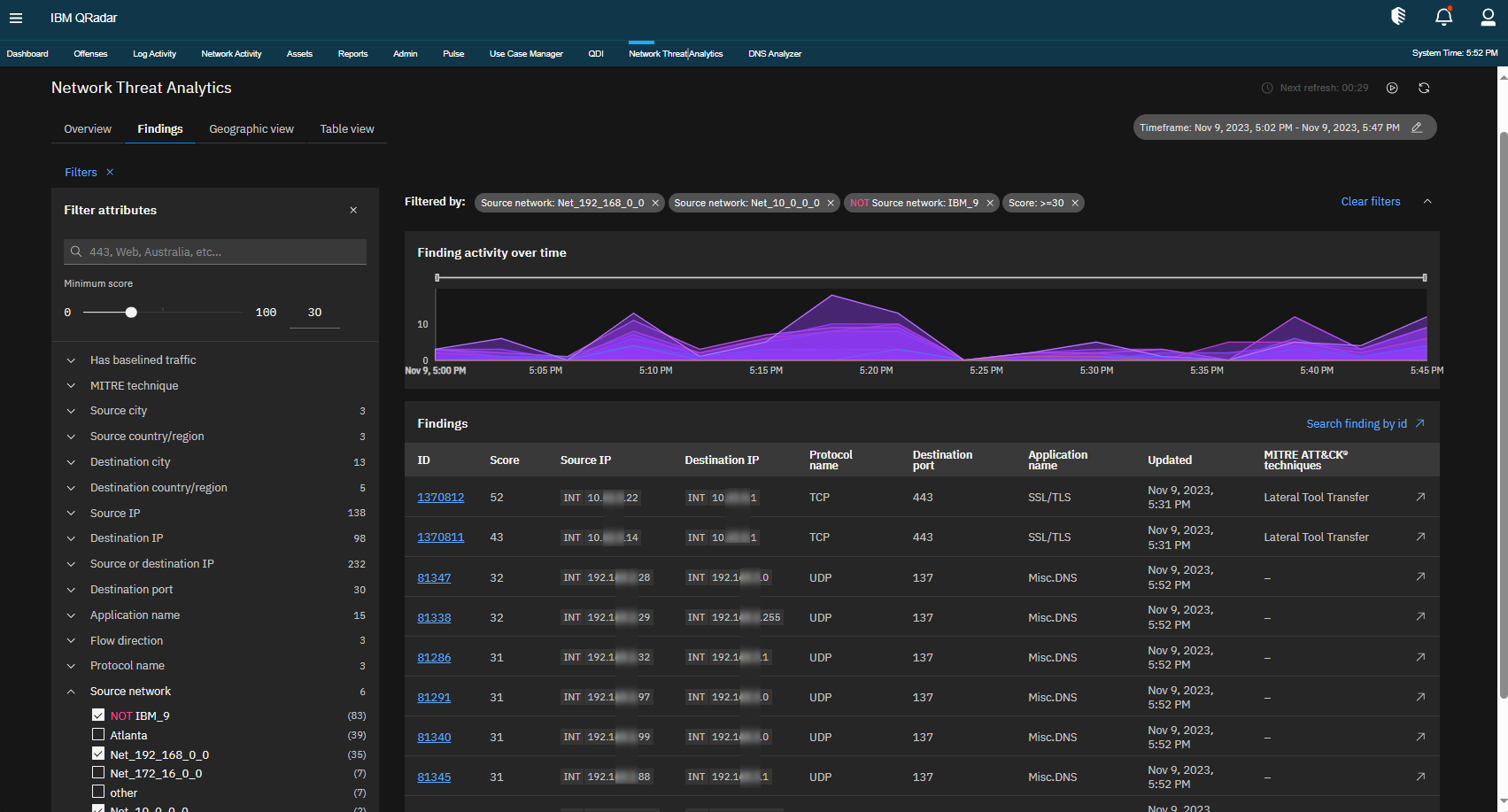Remove the Net_10_0_0_0 filter chip

click(x=831, y=203)
